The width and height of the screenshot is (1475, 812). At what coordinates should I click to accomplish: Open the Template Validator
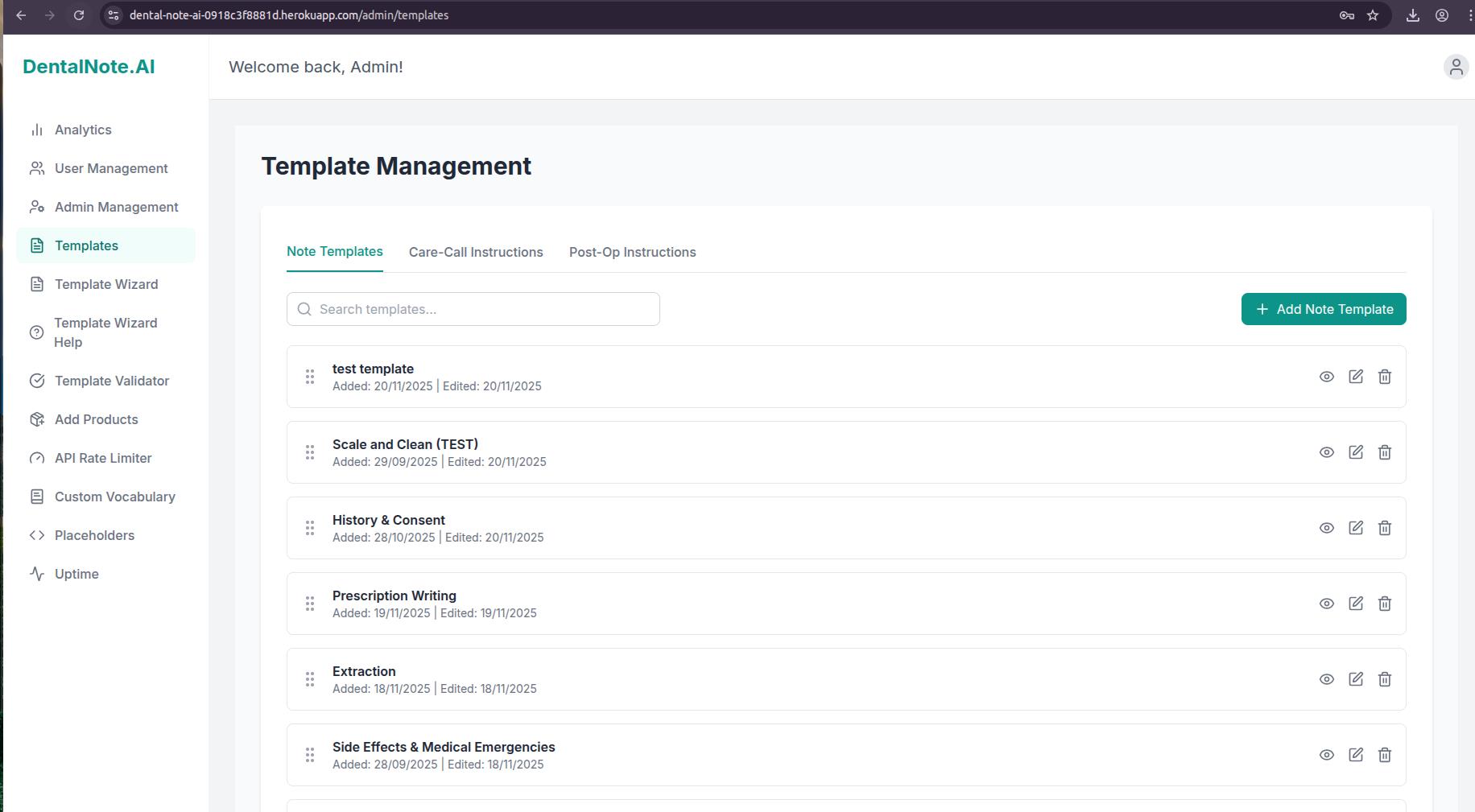(111, 381)
